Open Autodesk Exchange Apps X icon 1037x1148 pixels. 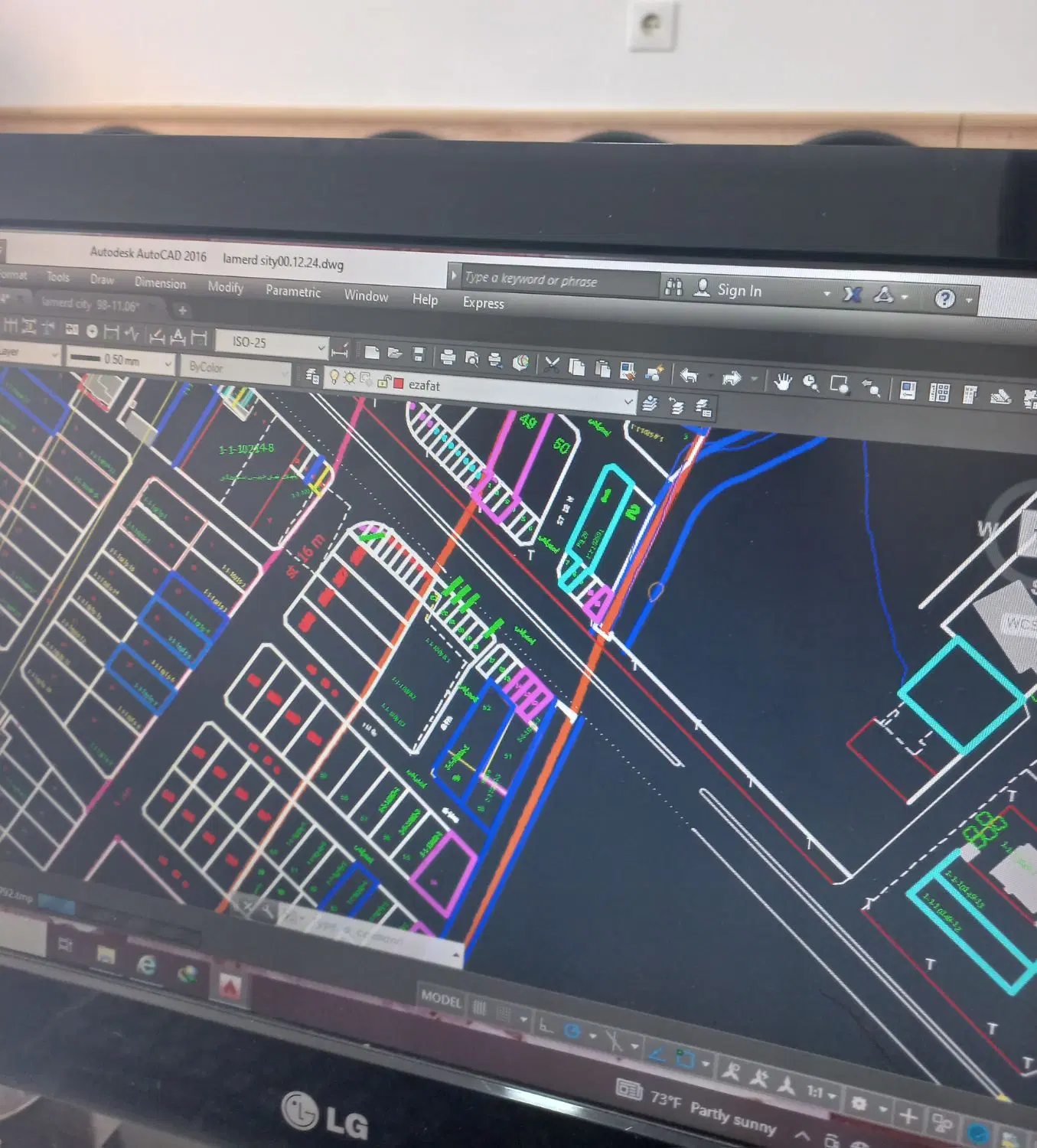853,294
